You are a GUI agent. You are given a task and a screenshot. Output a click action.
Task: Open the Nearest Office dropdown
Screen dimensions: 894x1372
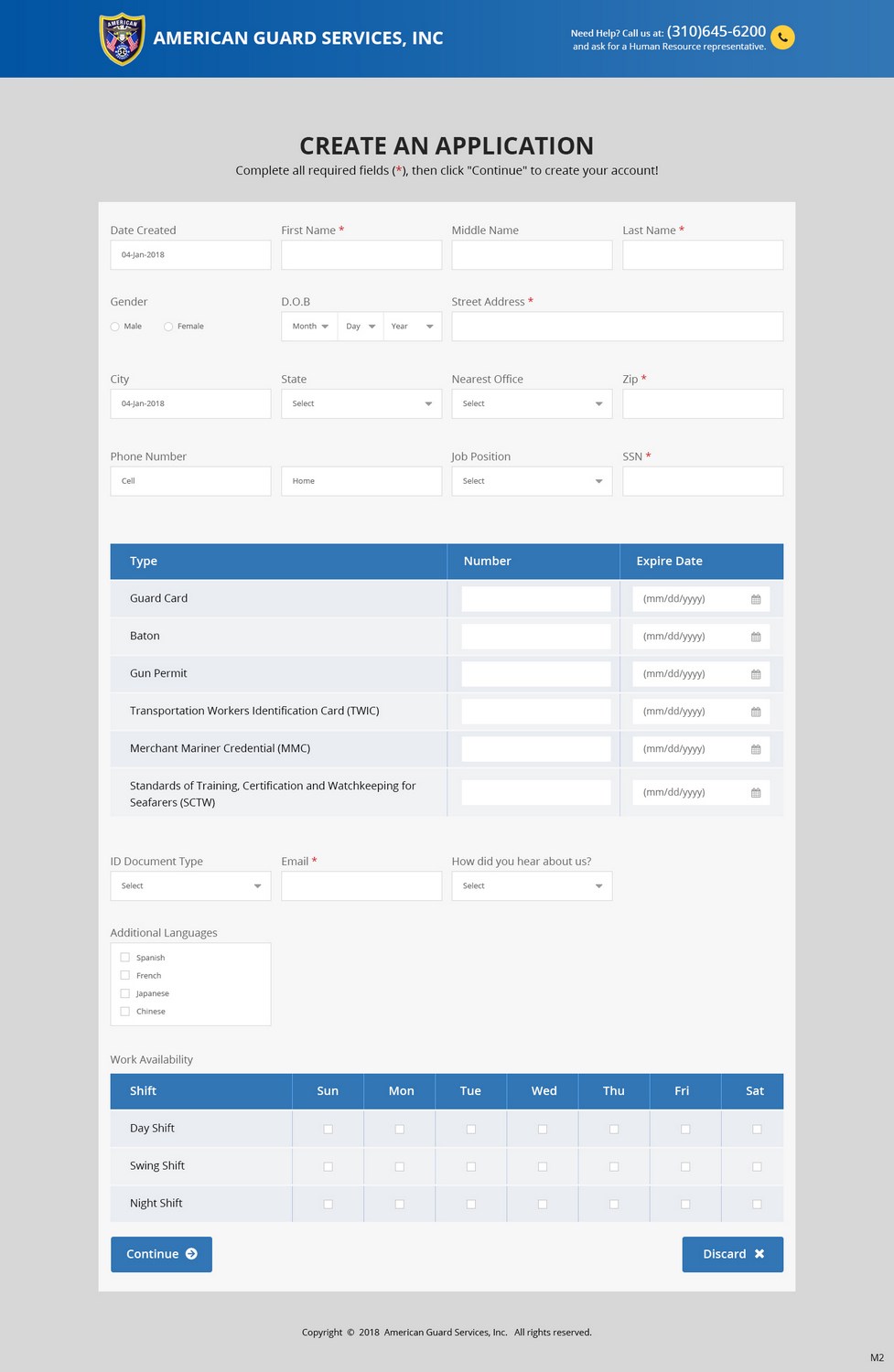pyautogui.click(x=532, y=403)
